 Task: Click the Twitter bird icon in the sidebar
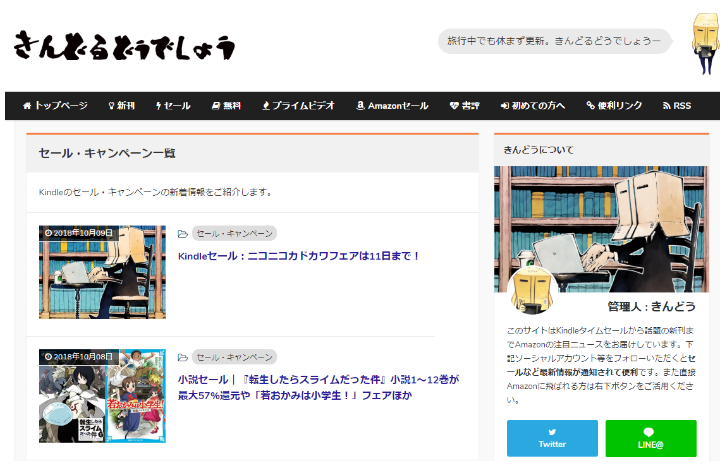tap(552, 432)
